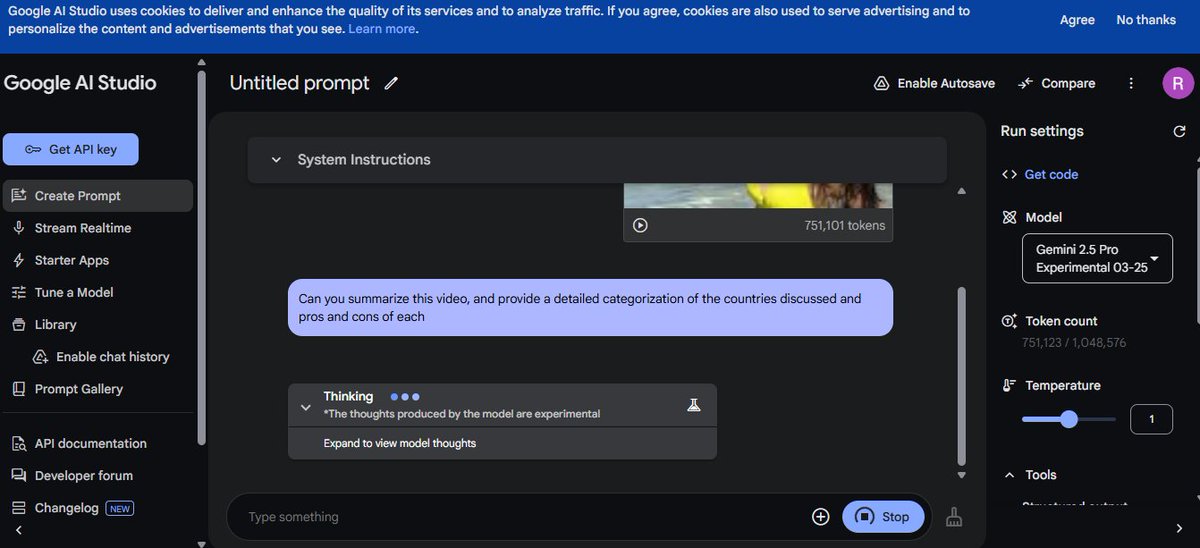Open Create Prompt in the sidebar
Viewport: 1200px width, 548px height.
point(98,196)
